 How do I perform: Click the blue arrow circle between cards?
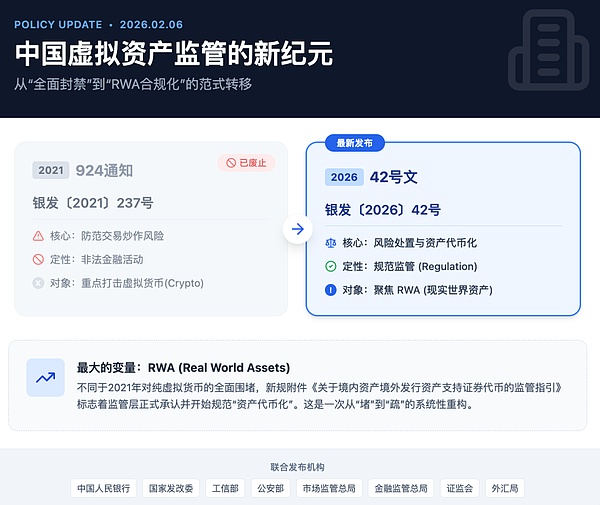296,229
